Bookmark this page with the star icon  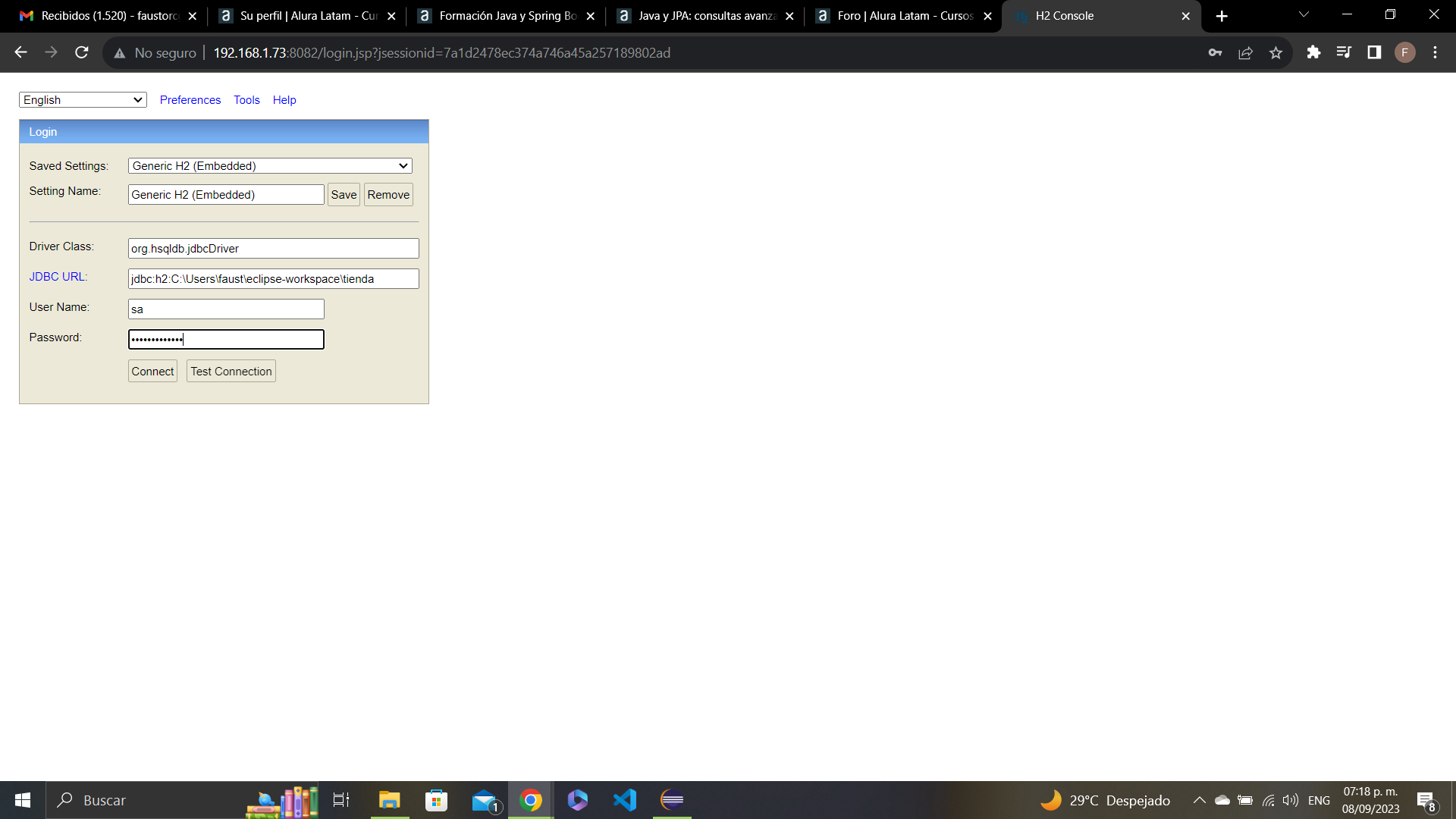point(1276,52)
